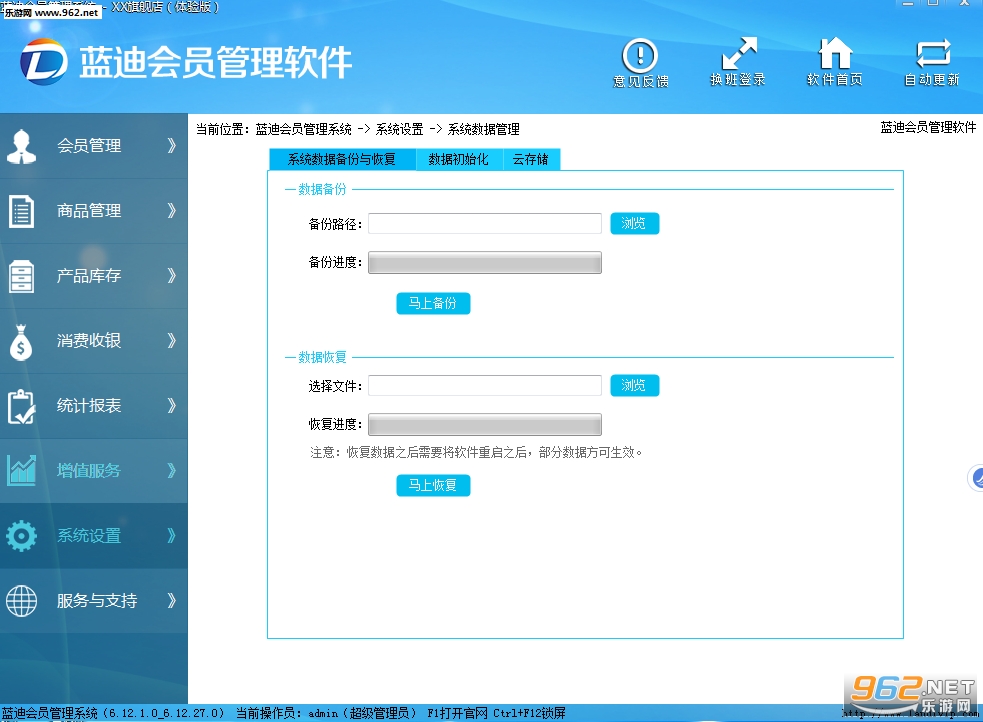This screenshot has height=722, width=983.
Task: Browse for 选择文件 restore file
Action: (x=634, y=385)
